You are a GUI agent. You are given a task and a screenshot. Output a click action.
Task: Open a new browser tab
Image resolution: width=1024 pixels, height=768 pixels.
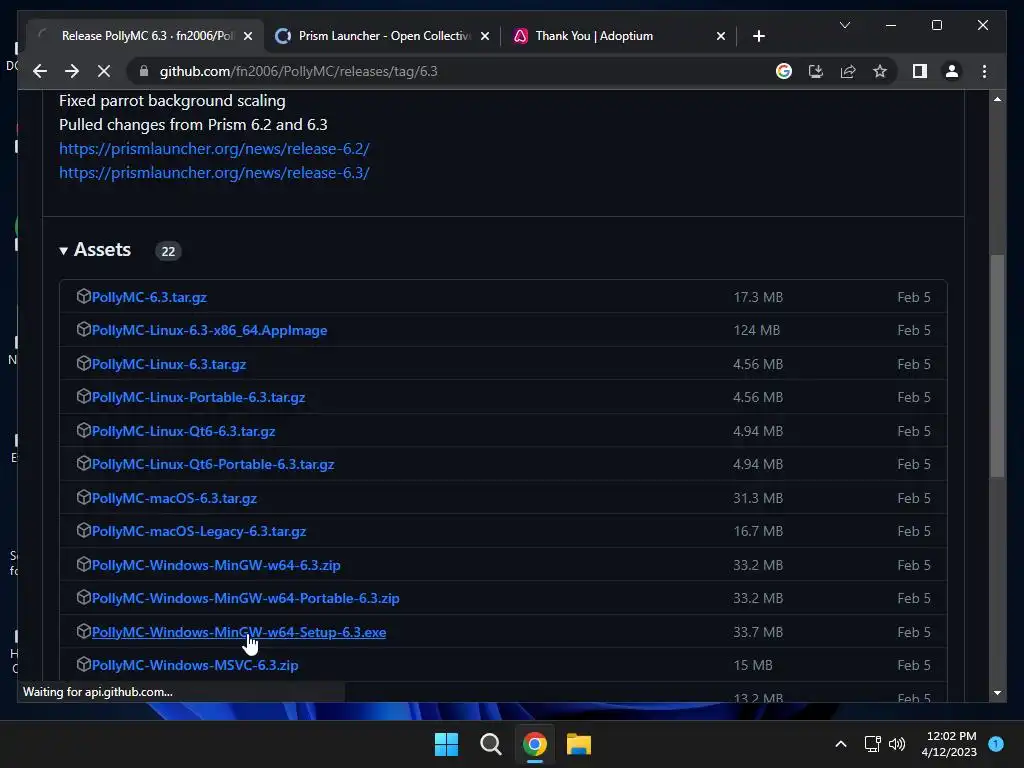point(758,36)
